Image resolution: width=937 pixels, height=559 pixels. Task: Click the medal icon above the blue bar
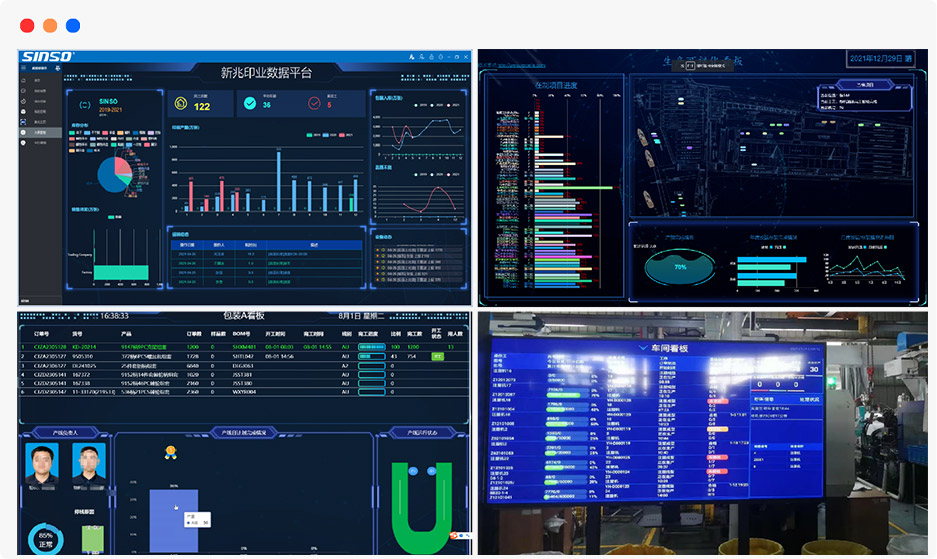pyautogui.click(x=171, y=452)
